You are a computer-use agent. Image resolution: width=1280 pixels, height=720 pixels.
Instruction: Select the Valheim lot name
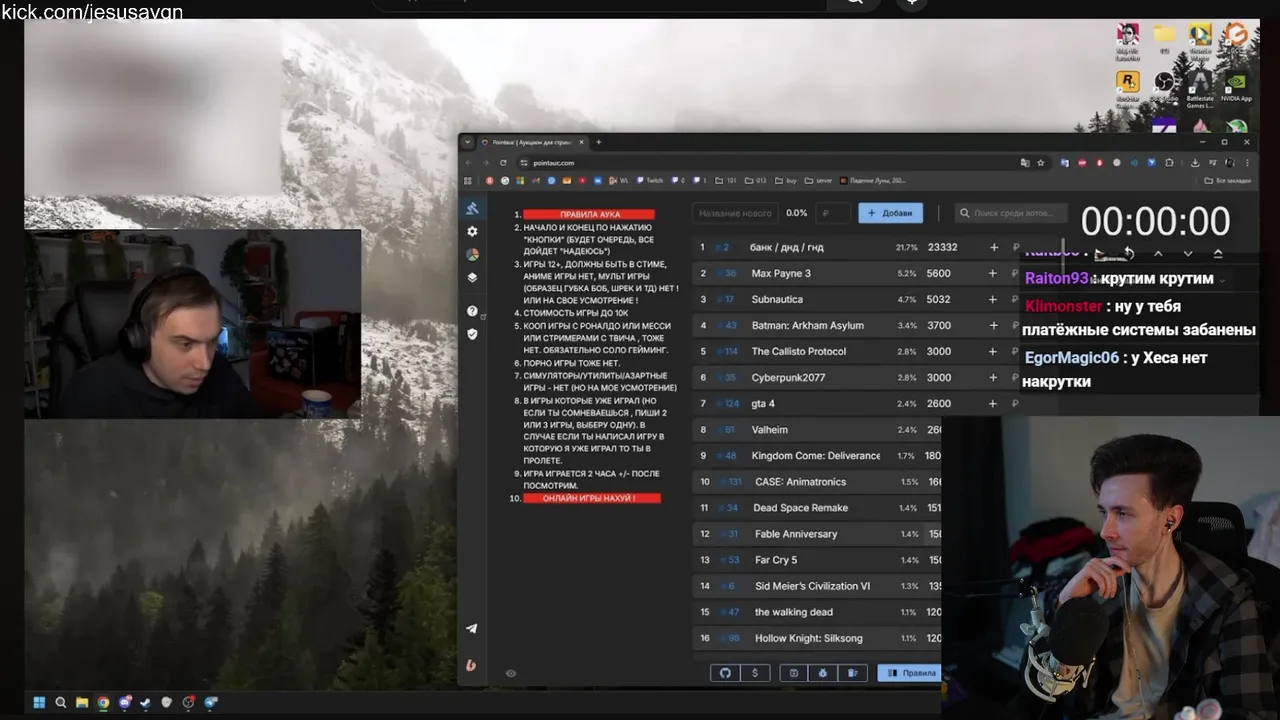[770, 430]
